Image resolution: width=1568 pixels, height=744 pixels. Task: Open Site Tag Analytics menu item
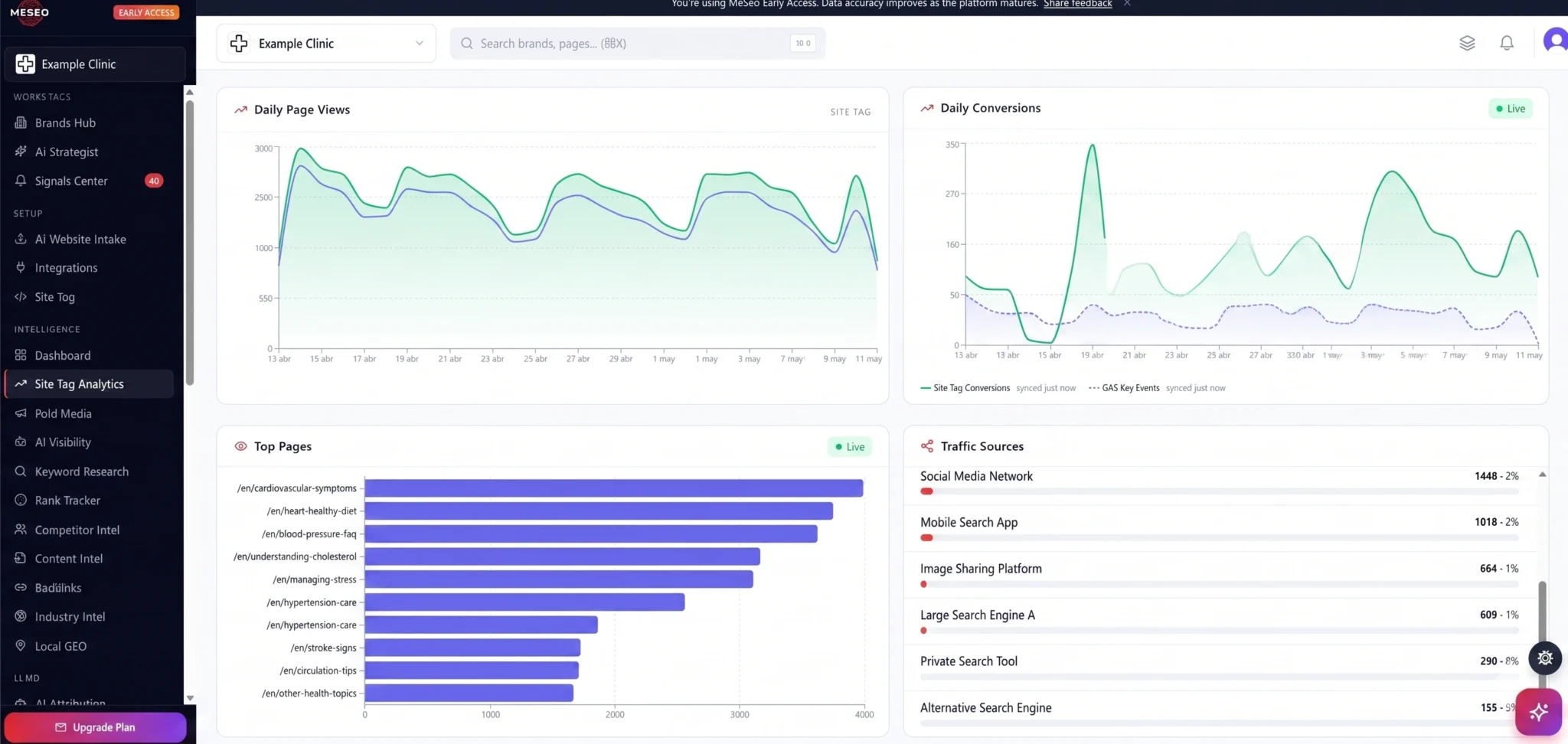[89, 384]
